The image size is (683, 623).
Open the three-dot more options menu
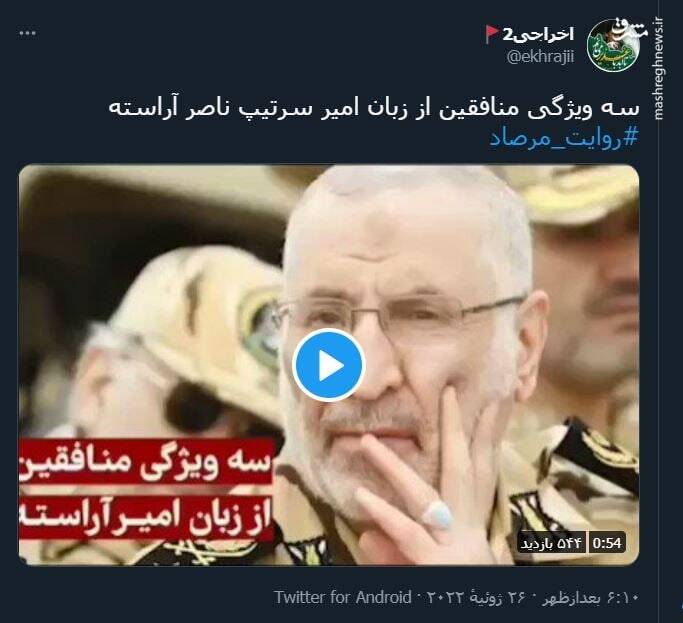[28, 34]
